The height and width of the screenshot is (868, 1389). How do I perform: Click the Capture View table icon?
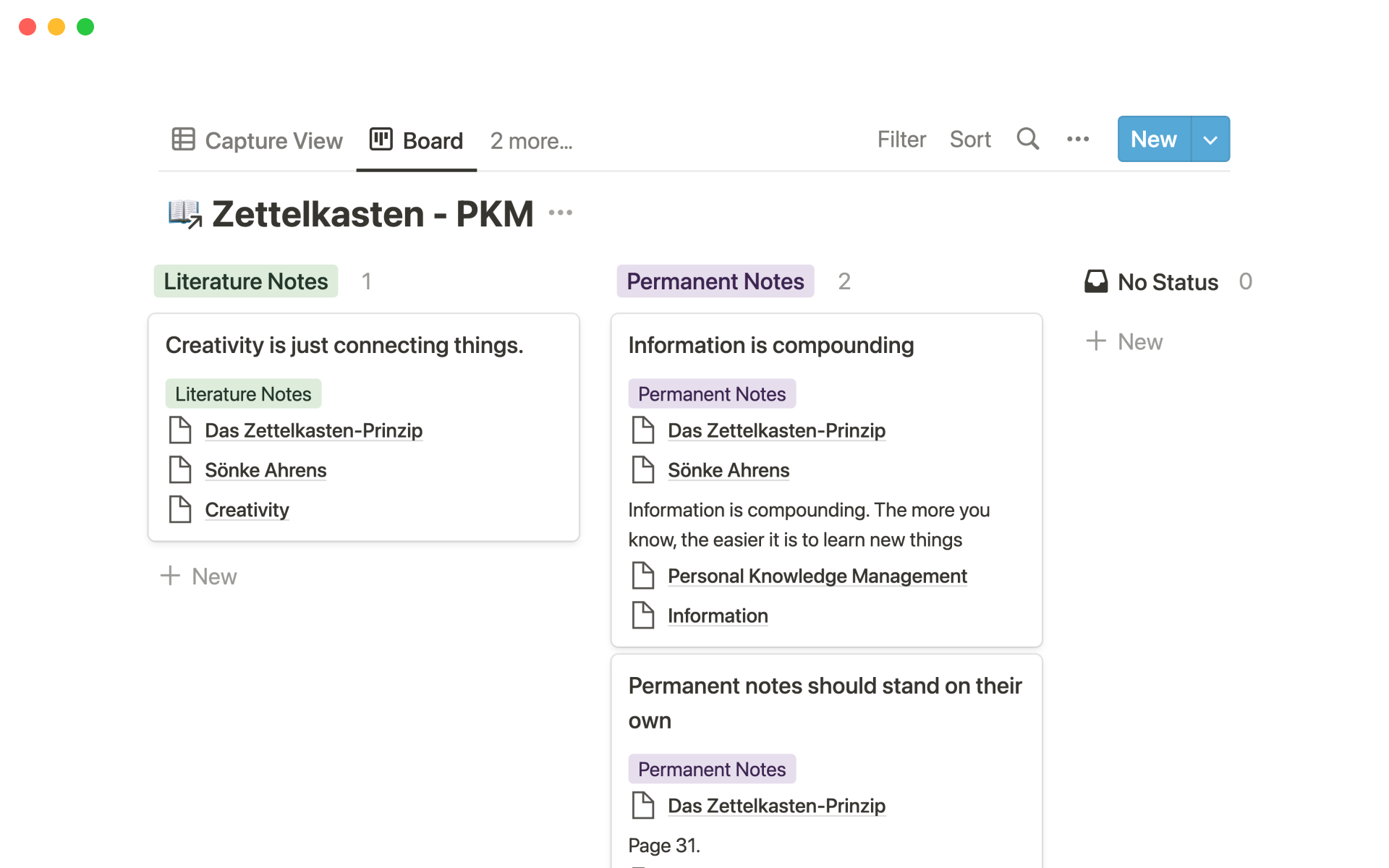pyautogui.click(x=183, y=139)
